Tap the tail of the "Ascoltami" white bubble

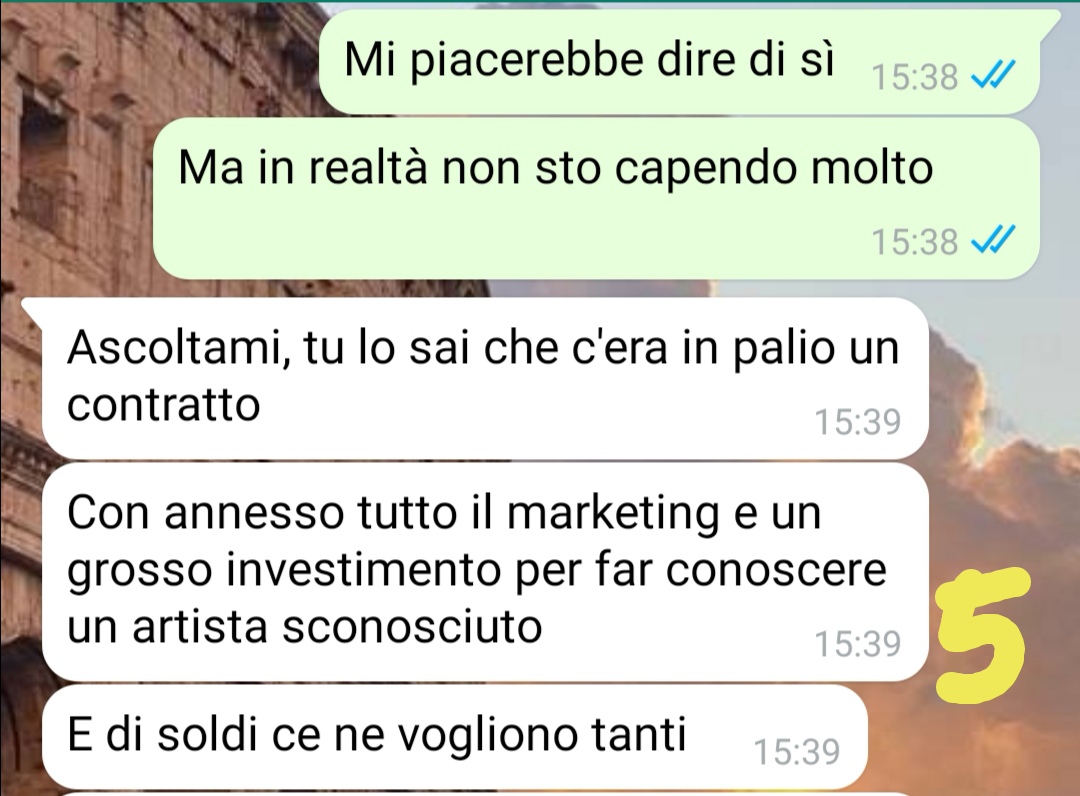pyautogui.click(x=32, y=309)
